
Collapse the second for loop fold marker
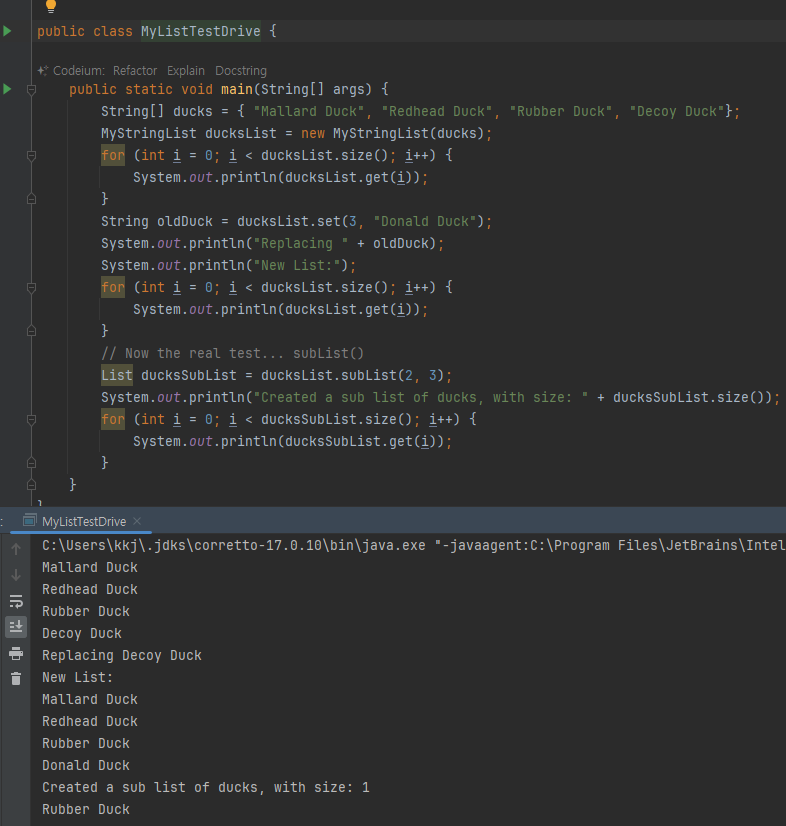[x=31, y=288]
